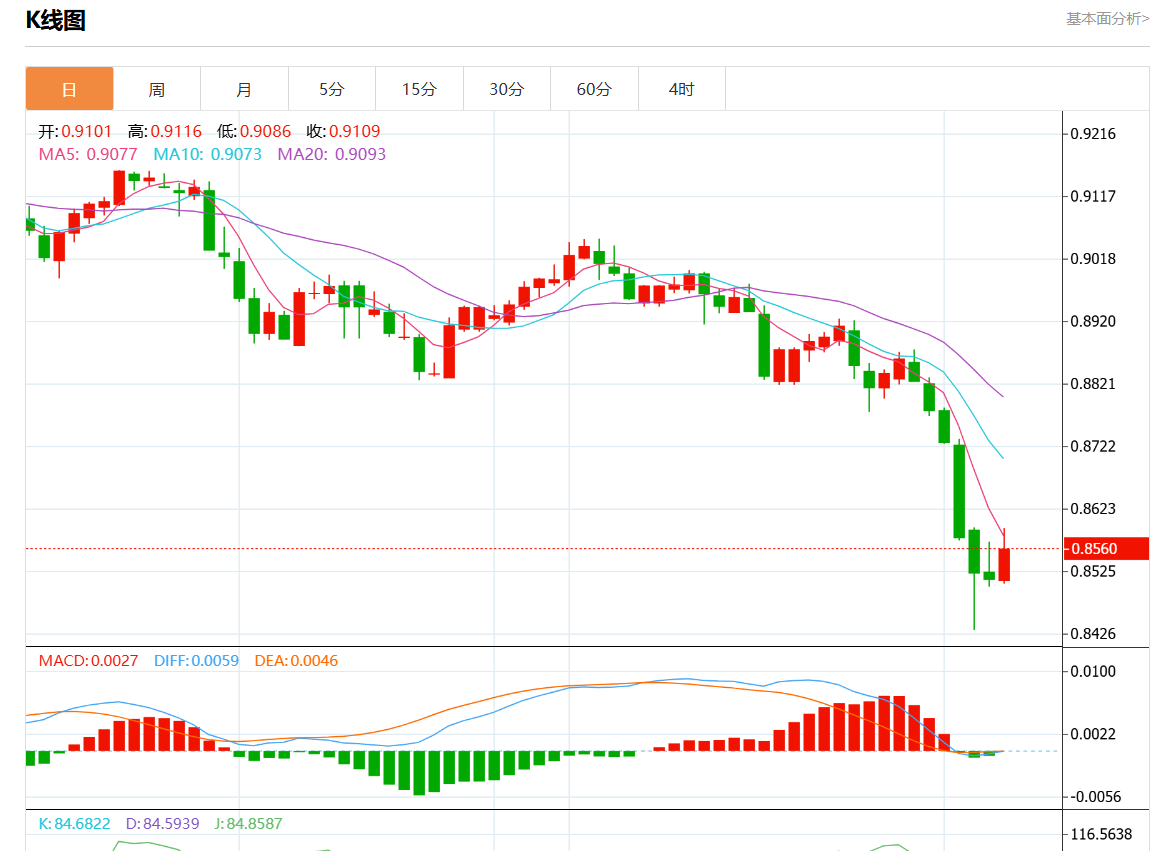Click the low price 低:0.9086
The width and height of the screenshot is (1175, 851).
(x=254, y=131)
